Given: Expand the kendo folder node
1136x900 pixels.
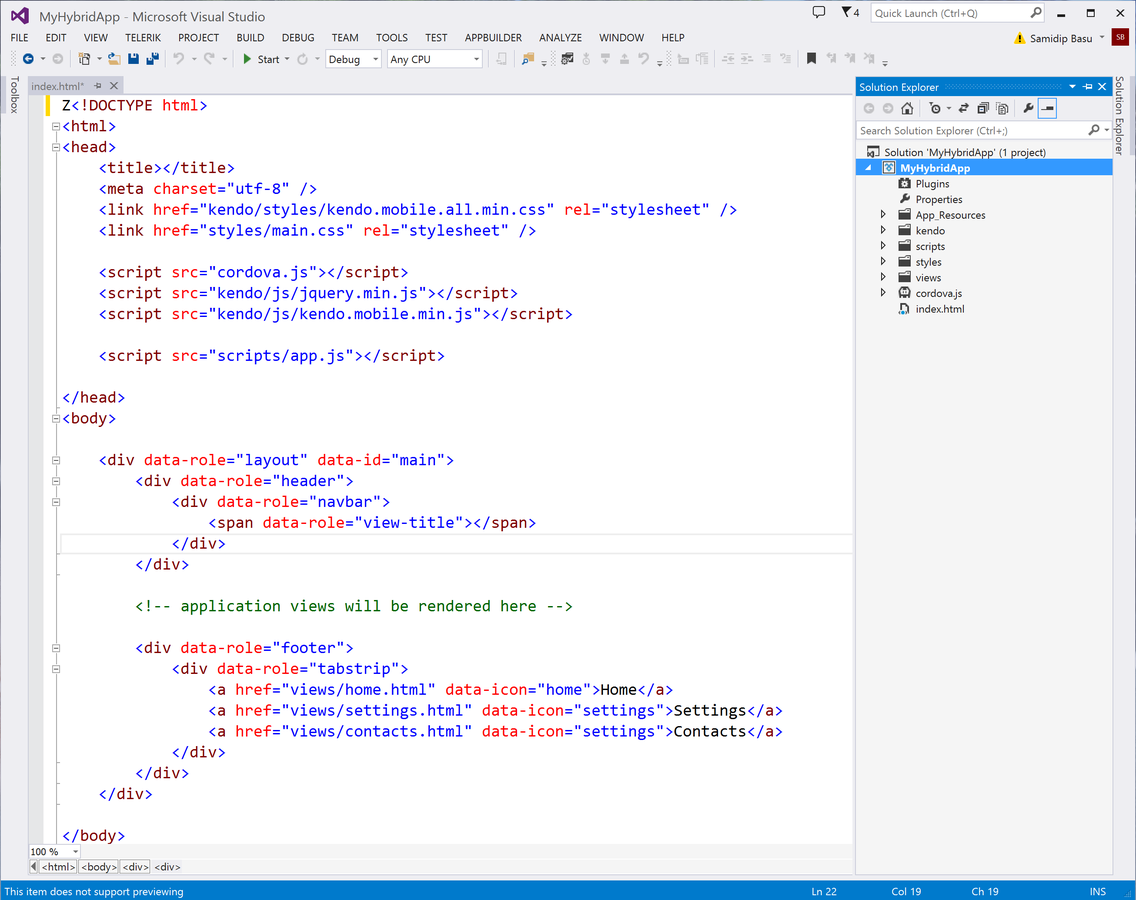Looking at the screenshot, I should coord(883,230).
